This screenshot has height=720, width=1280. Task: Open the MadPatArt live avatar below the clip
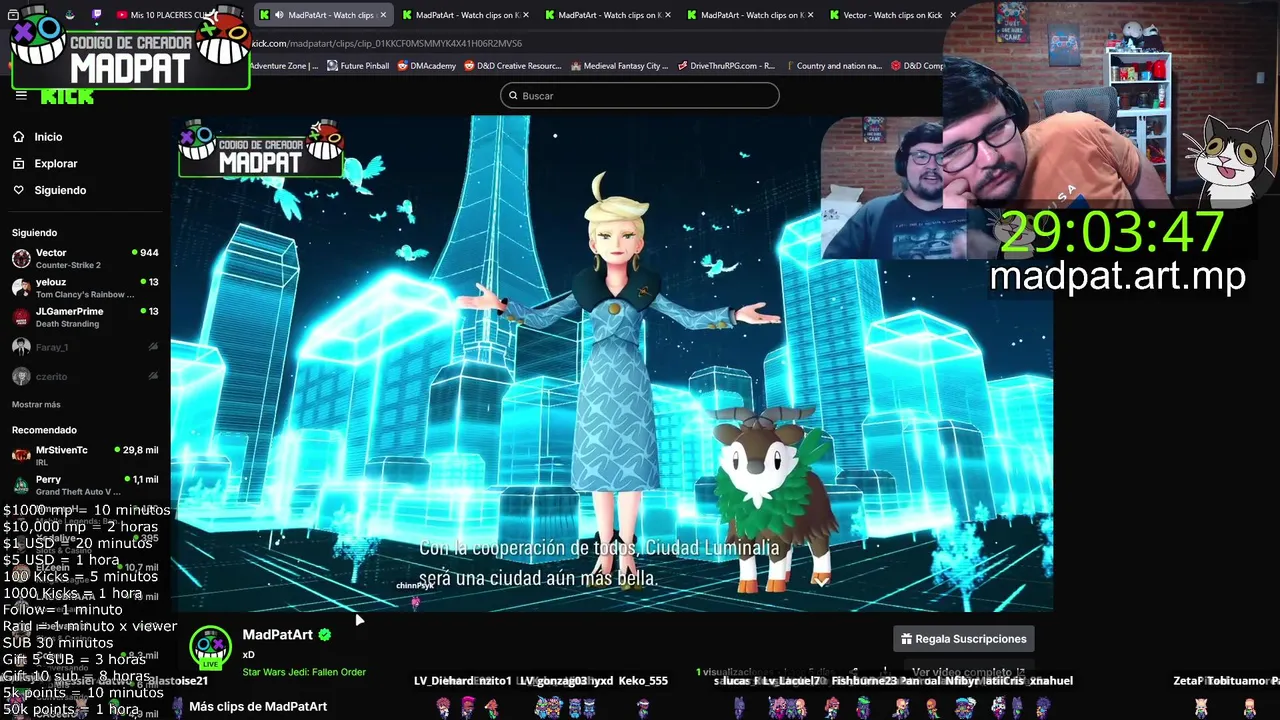click(x=210, y=647)
